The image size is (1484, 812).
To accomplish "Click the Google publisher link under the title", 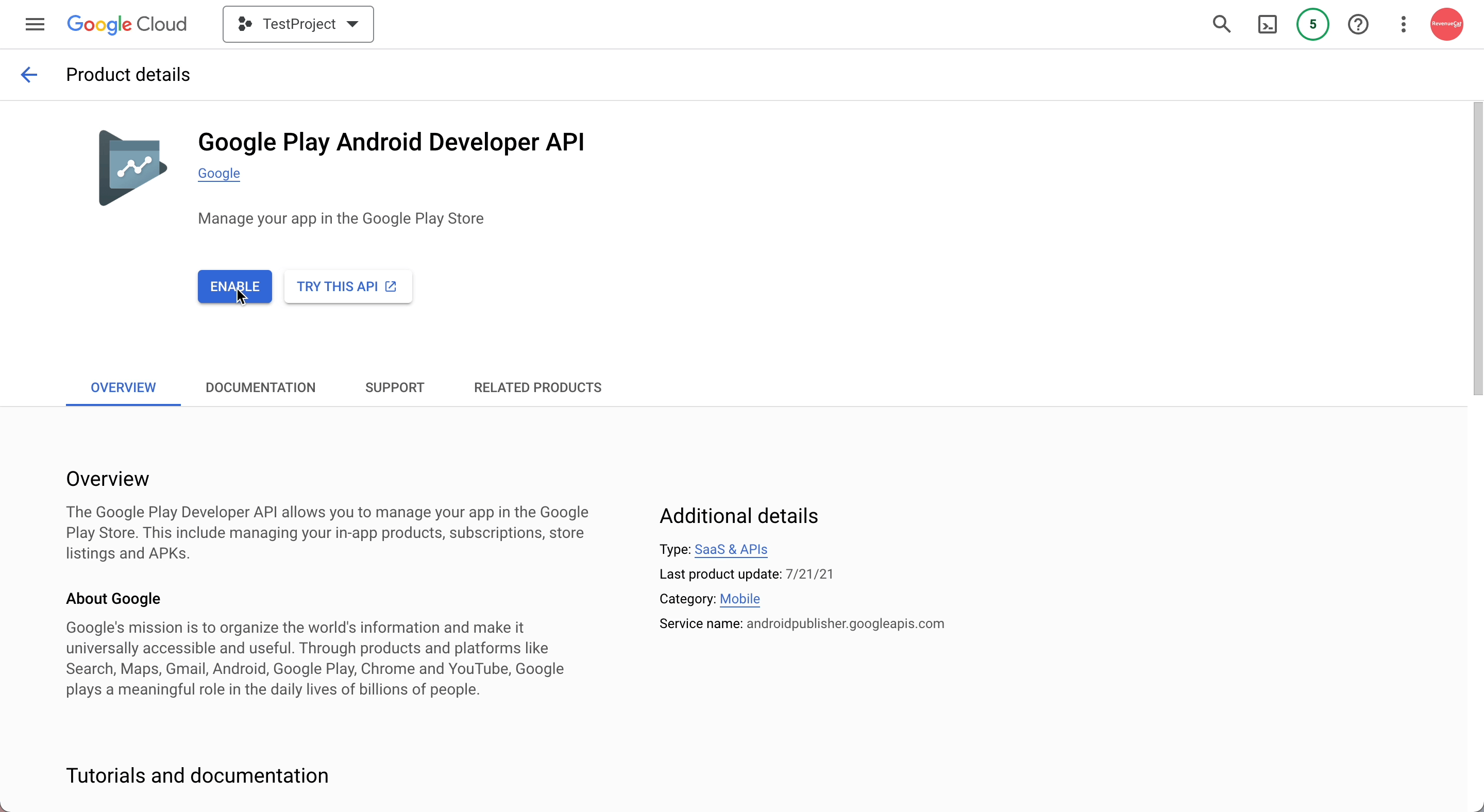I will tap(219, 173).
